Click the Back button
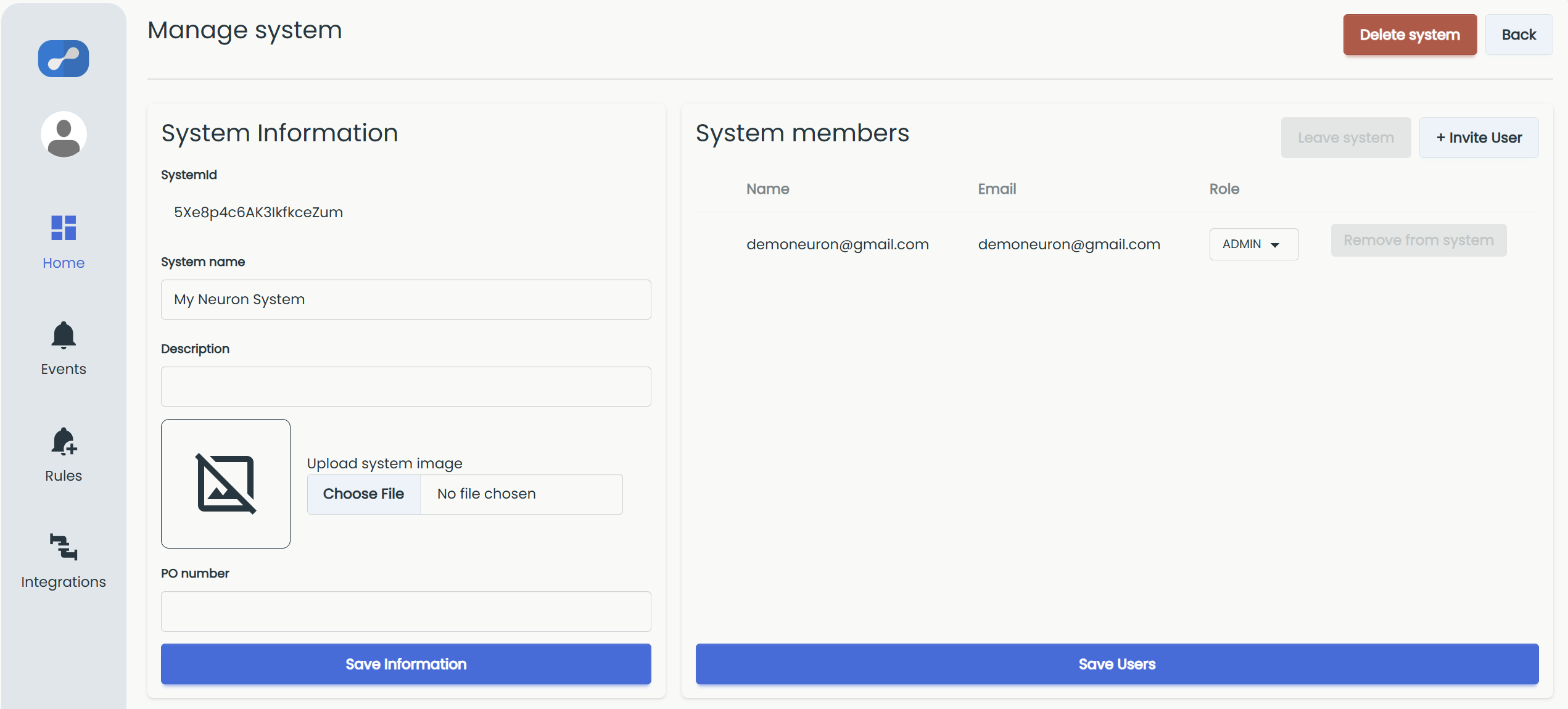 point(1519,35)
